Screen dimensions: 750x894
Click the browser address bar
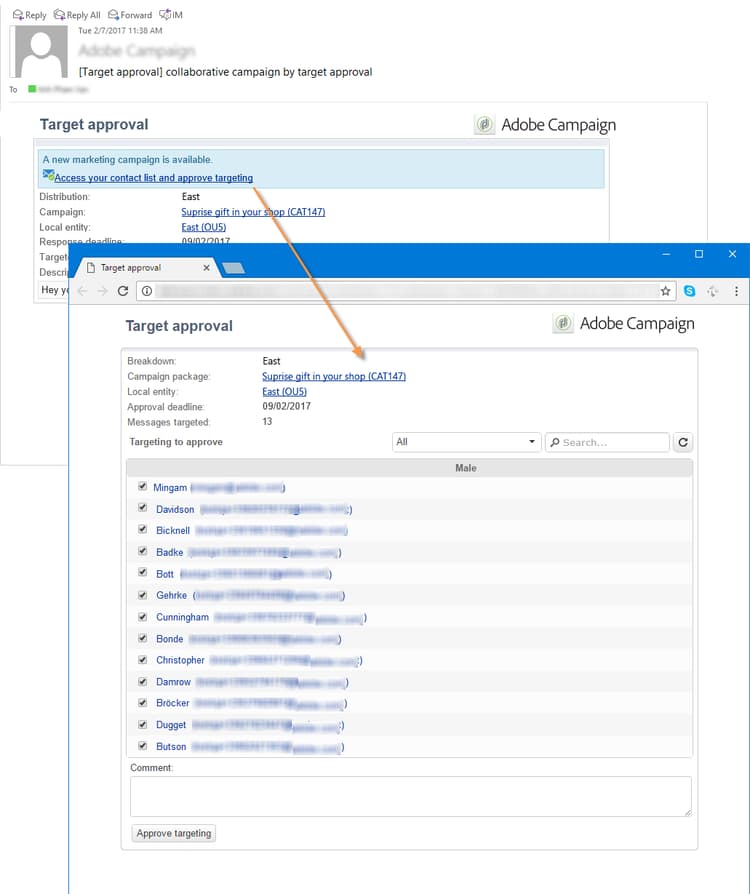coord(408,291)
